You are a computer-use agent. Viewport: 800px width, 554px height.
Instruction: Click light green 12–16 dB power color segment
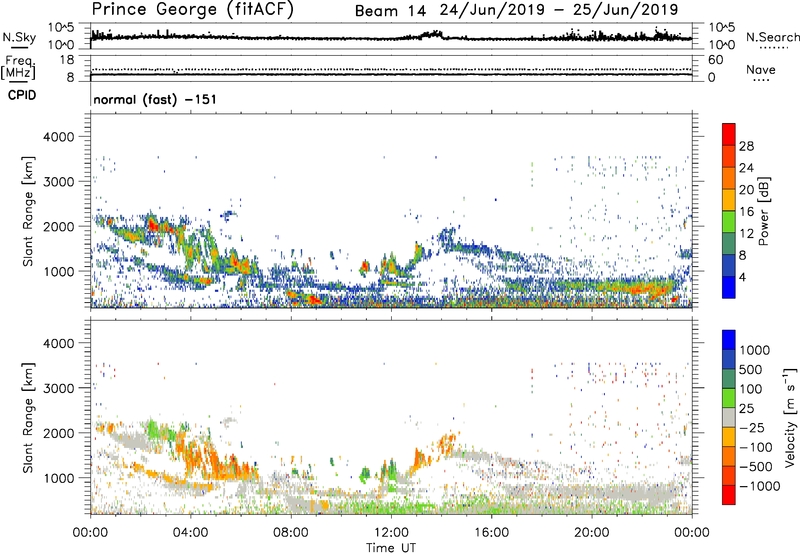pos(729,222)
